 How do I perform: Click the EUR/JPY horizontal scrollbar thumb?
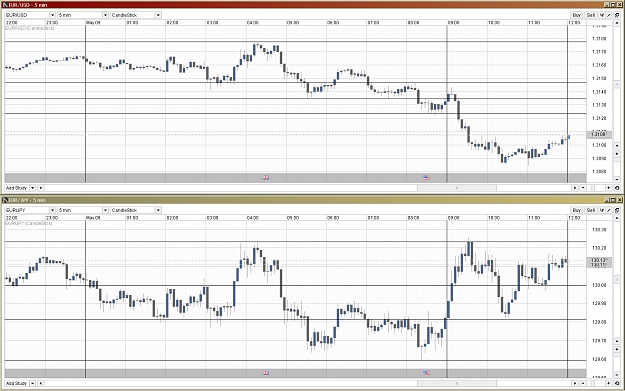[x=457, y=383]
